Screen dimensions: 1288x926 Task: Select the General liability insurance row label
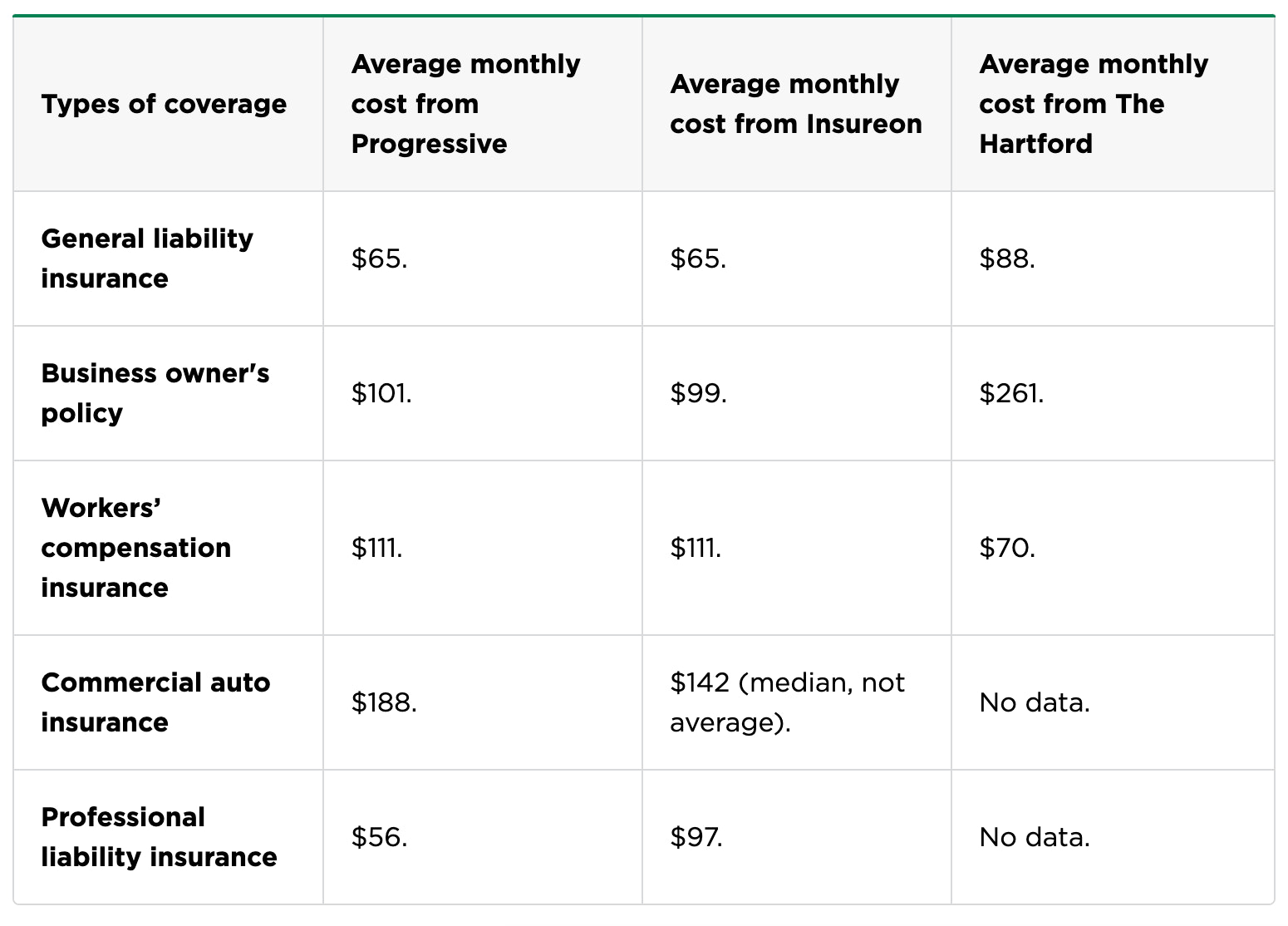click(147, 259)
